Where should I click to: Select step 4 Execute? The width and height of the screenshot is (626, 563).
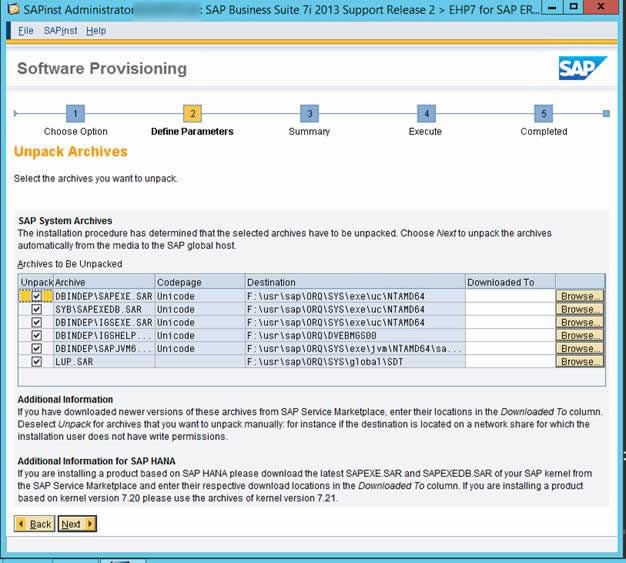point(426,114)
